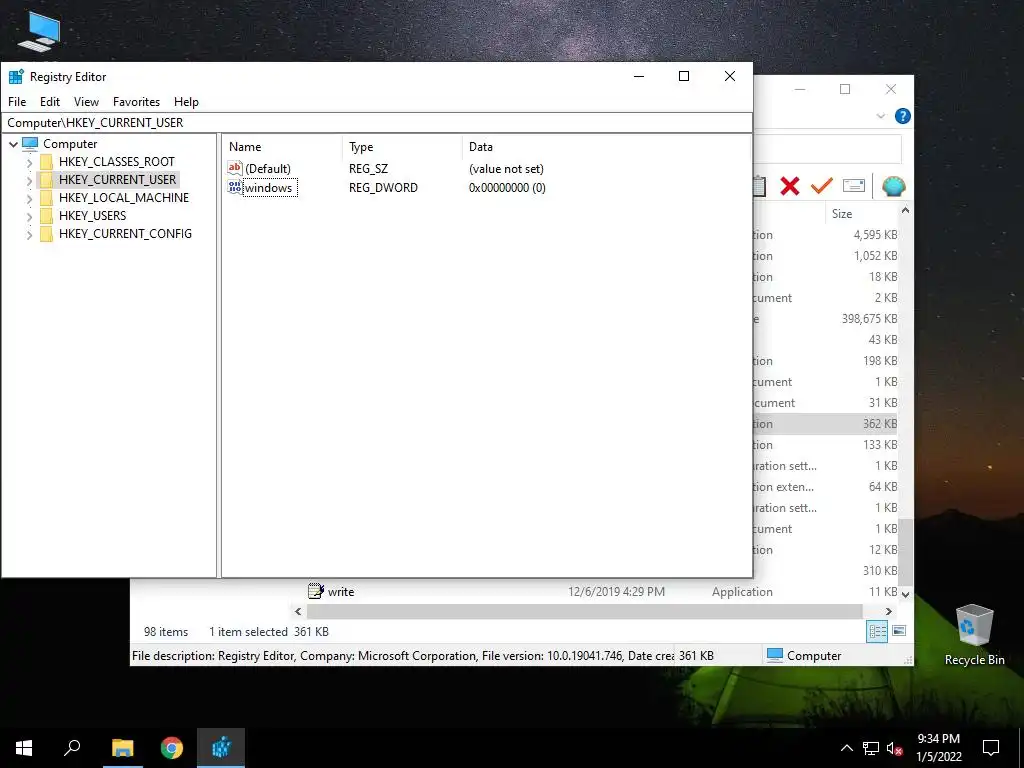Click the Registry Editor title bar icon

(x=16, y=76)
